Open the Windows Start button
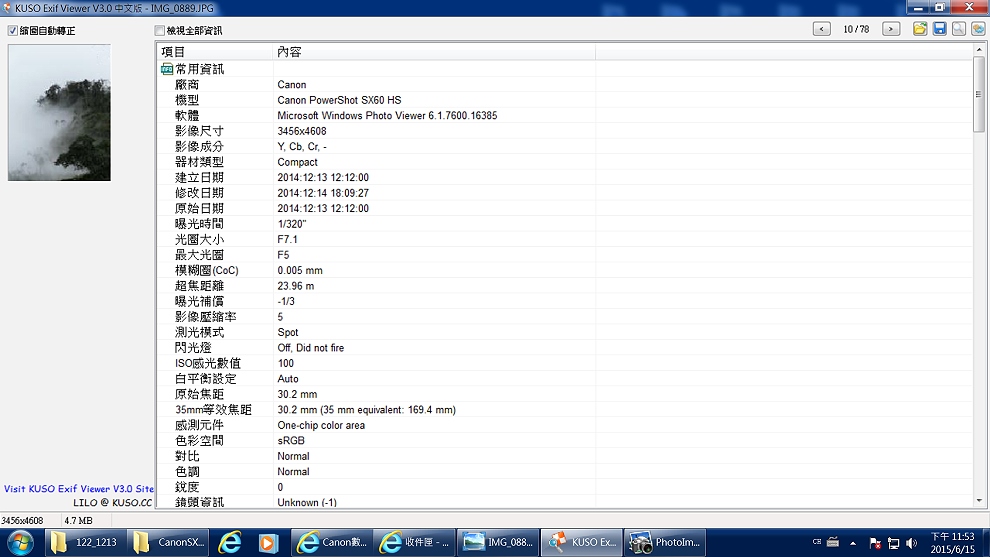Screen dimensions: 990x557 20,542
